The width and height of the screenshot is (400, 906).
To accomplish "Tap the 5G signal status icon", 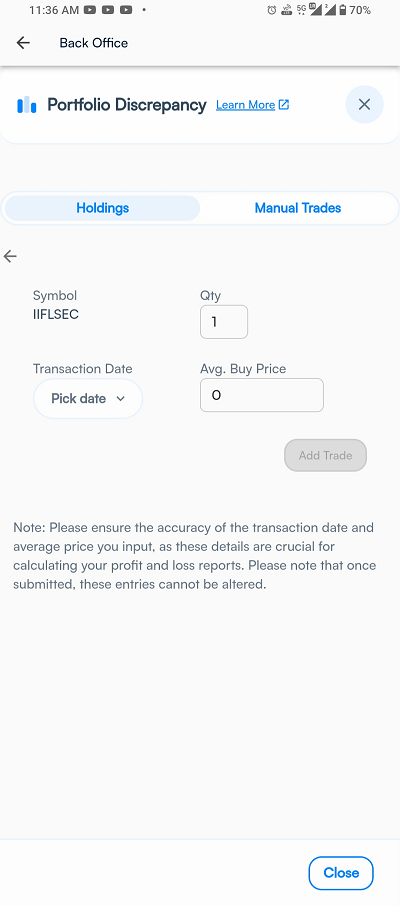I will click(301, 10).
